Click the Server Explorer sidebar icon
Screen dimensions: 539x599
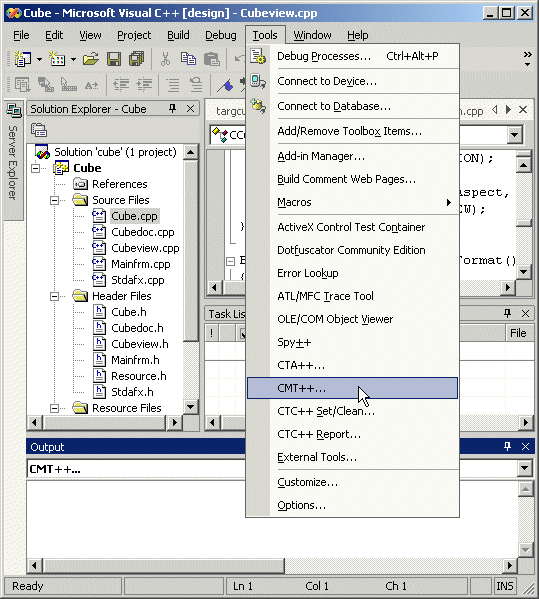pyautogui.click(x=14, y=111)
